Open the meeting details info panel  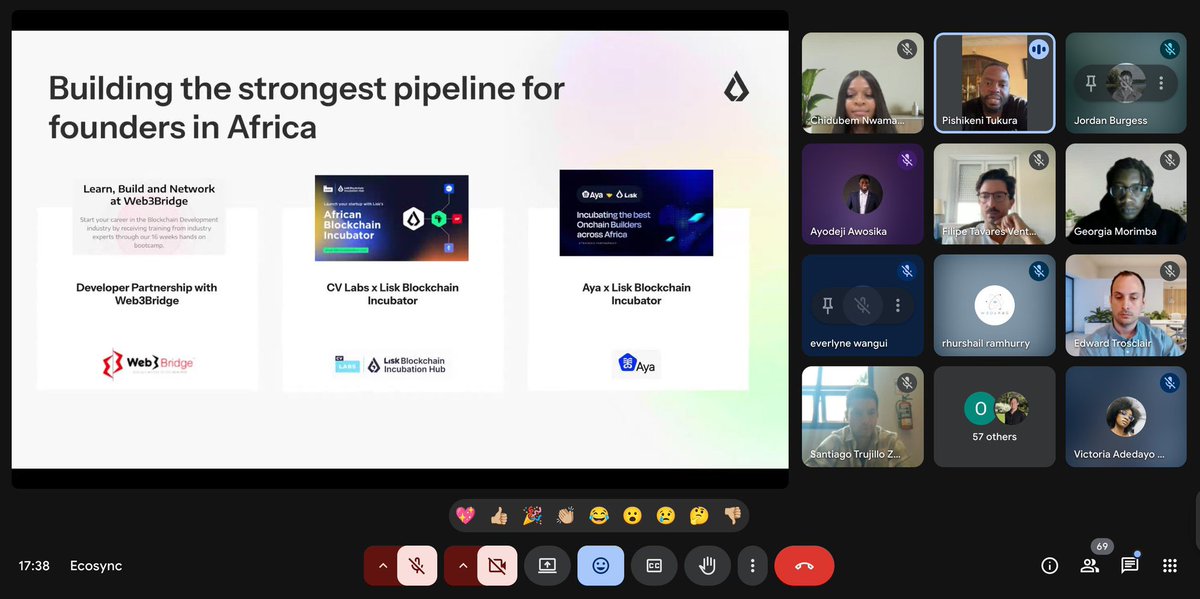point(1049,565)
